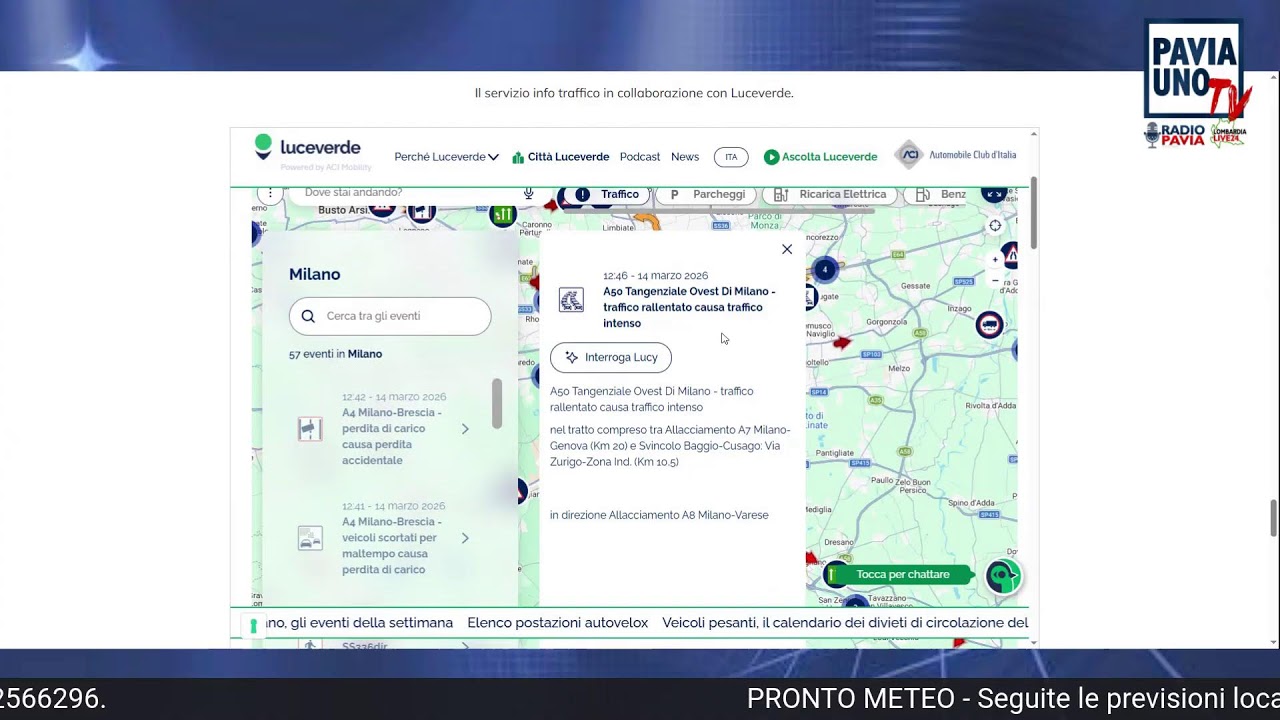Click the green lanes map marker
The width and height of the screenshot is (1280, 720).
point(503,214)
